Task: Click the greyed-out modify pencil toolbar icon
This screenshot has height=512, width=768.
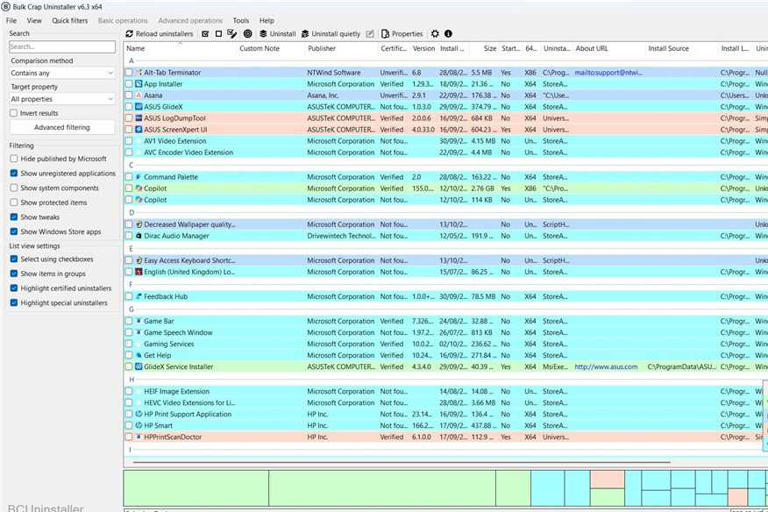Action: (x=370, y=34)
